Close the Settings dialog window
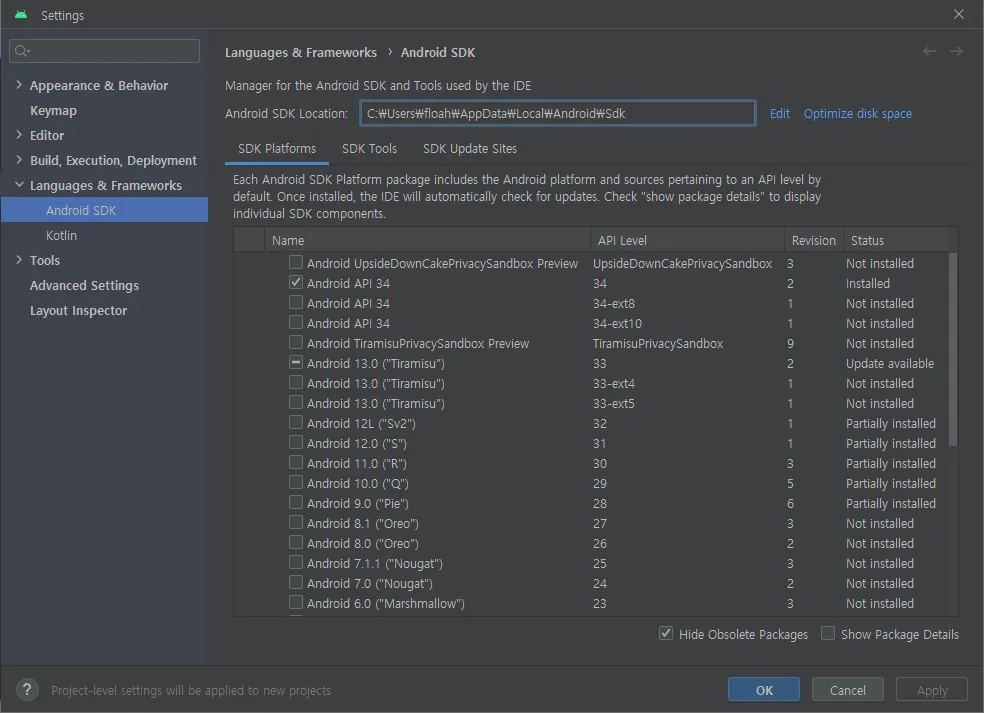This screenshot has width=984, height=713. [x=959, y=15]
